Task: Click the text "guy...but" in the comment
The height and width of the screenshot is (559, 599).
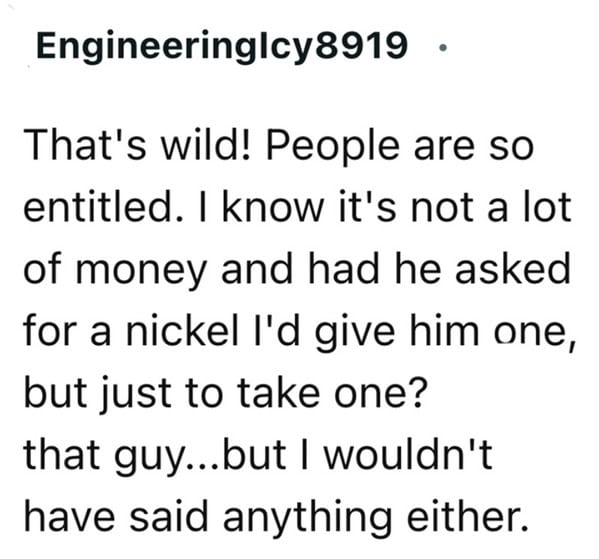Action: tap(199, 455)
